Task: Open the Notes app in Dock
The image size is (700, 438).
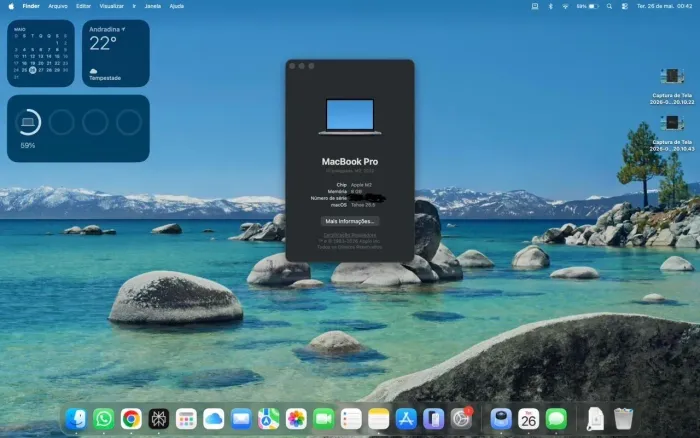Action: (x=379, y=419)
